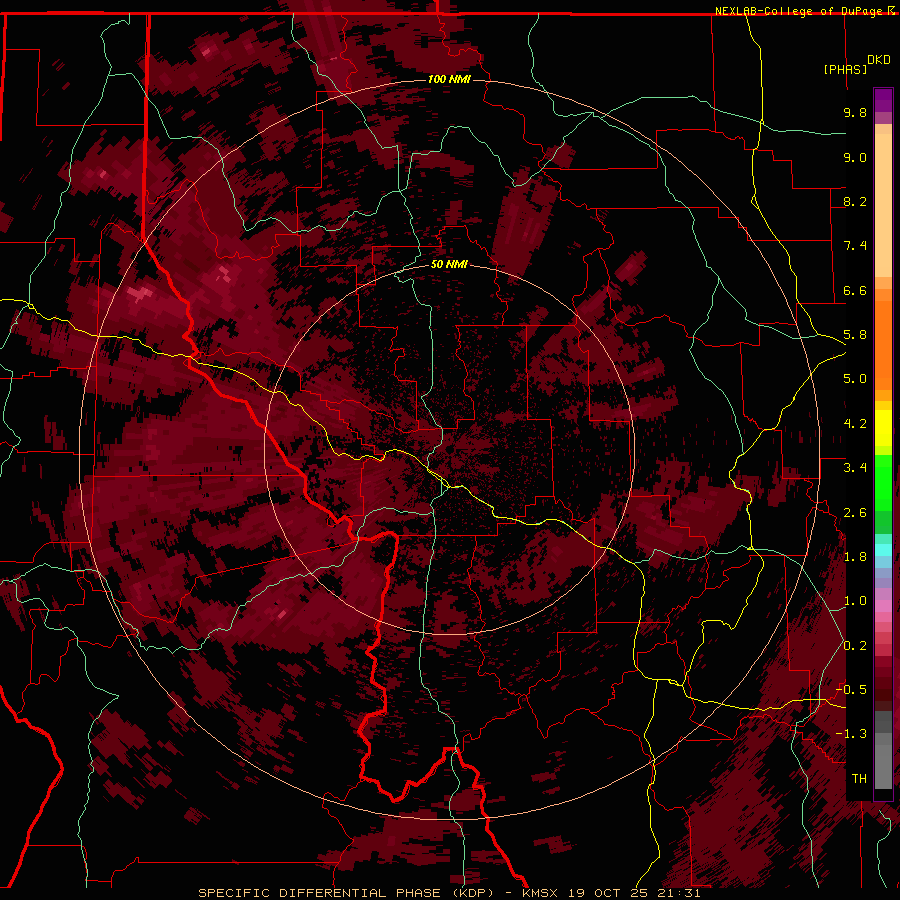Click the 5.0 legend value
This screenshot has width=900, height=900.
(x=855, y=379)
